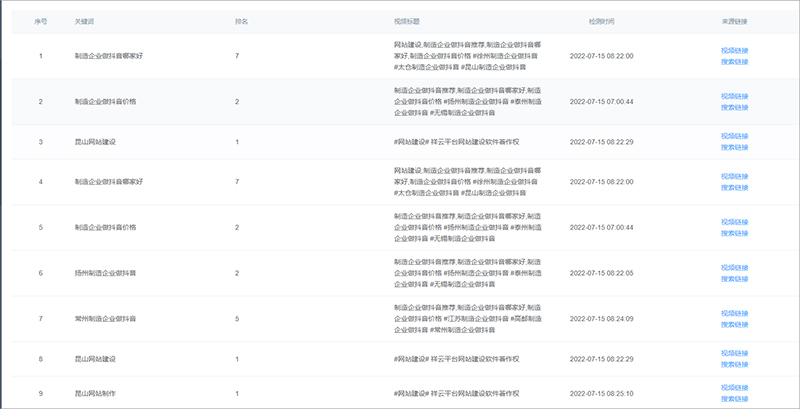Select keyword 常州制造企业做抖音
The image size is (800, 409).
click(x=105, y=319)
